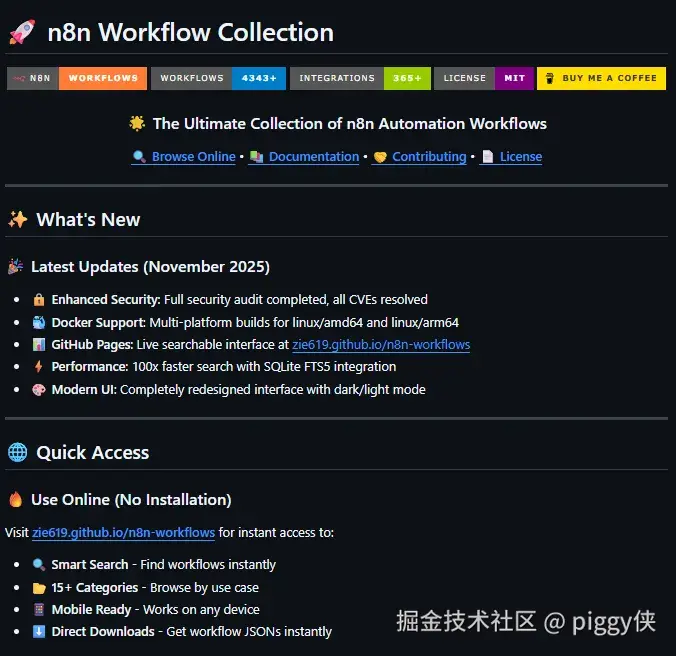Click the sparkles icon by What's New

click(18, 220)
